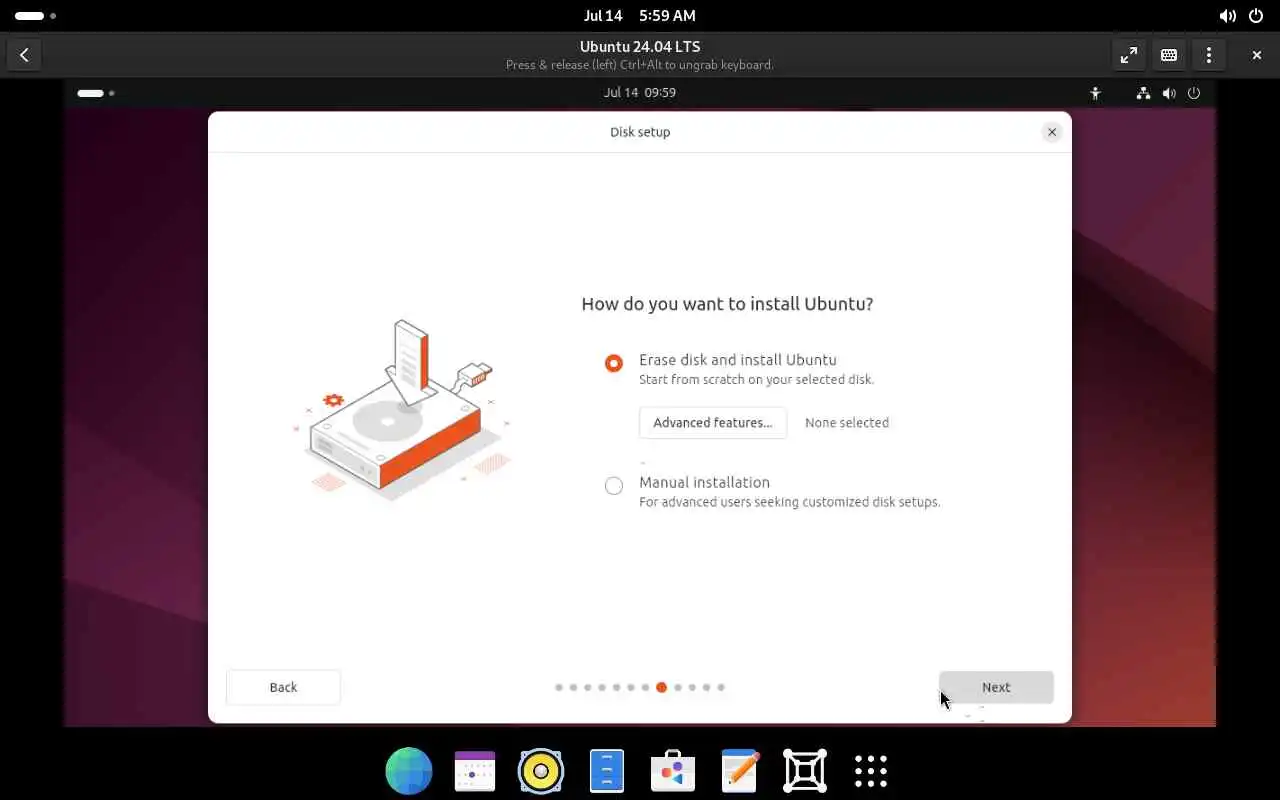Click guest Activities workspace indicator
This screenshot has height=800, width=1280.
96,93
